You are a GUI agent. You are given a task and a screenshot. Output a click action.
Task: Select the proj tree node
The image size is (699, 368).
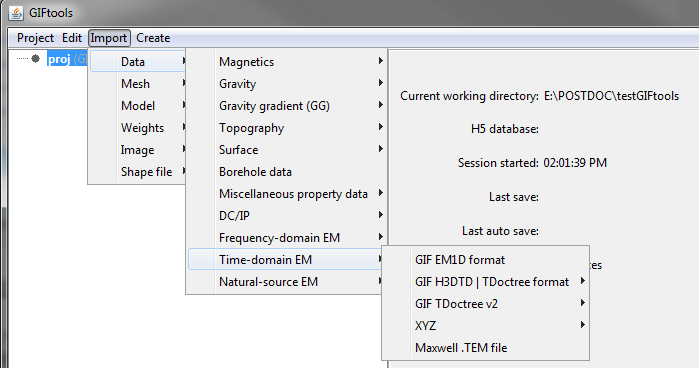[67, 59]
